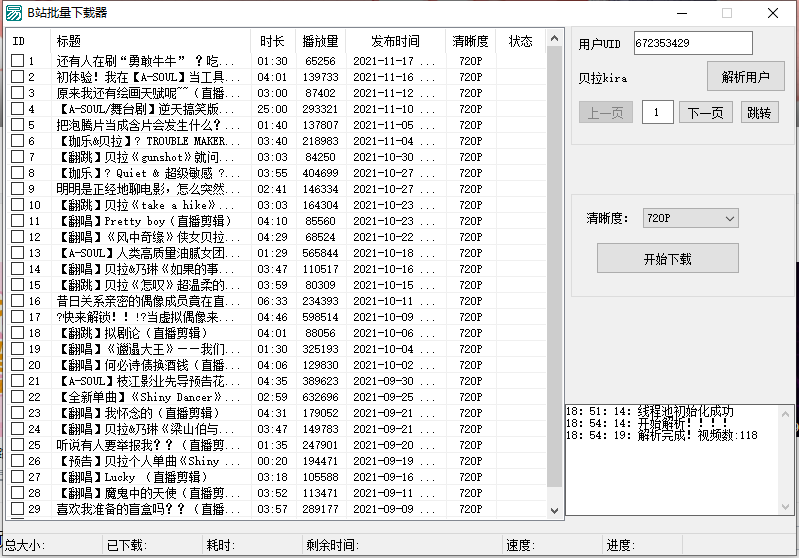Click the 发布时间 column header
Image resolution: width=799 pixels, height=558 pixels.
tap(395, 42)
